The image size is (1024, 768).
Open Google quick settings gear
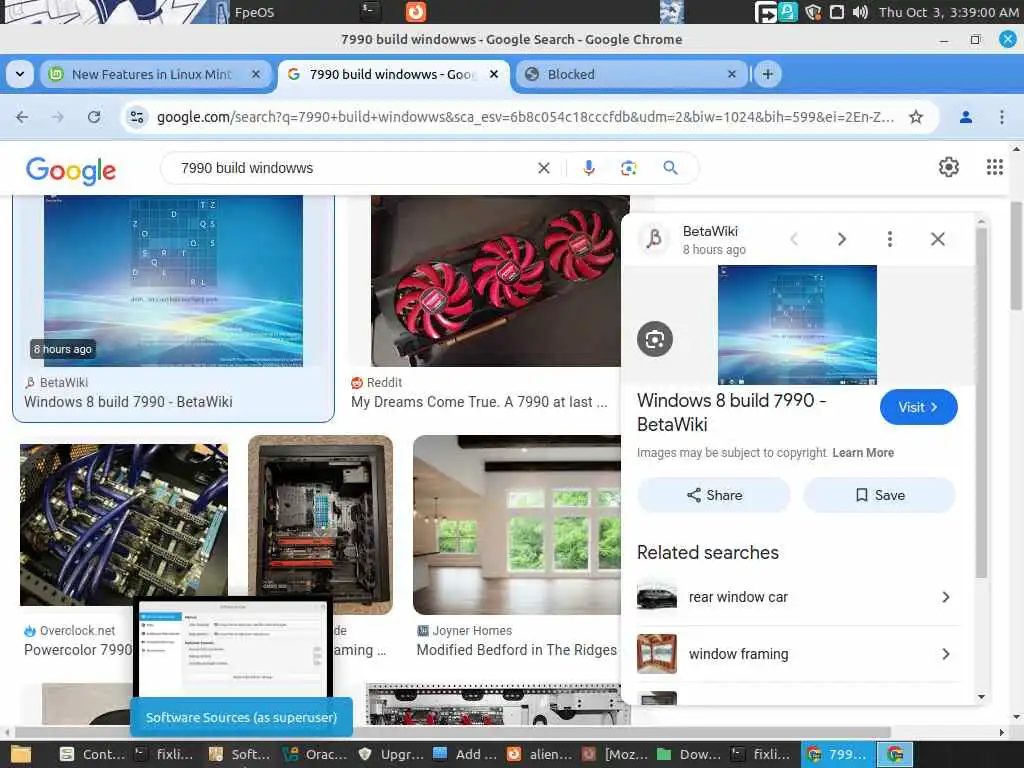coord(949,167)
